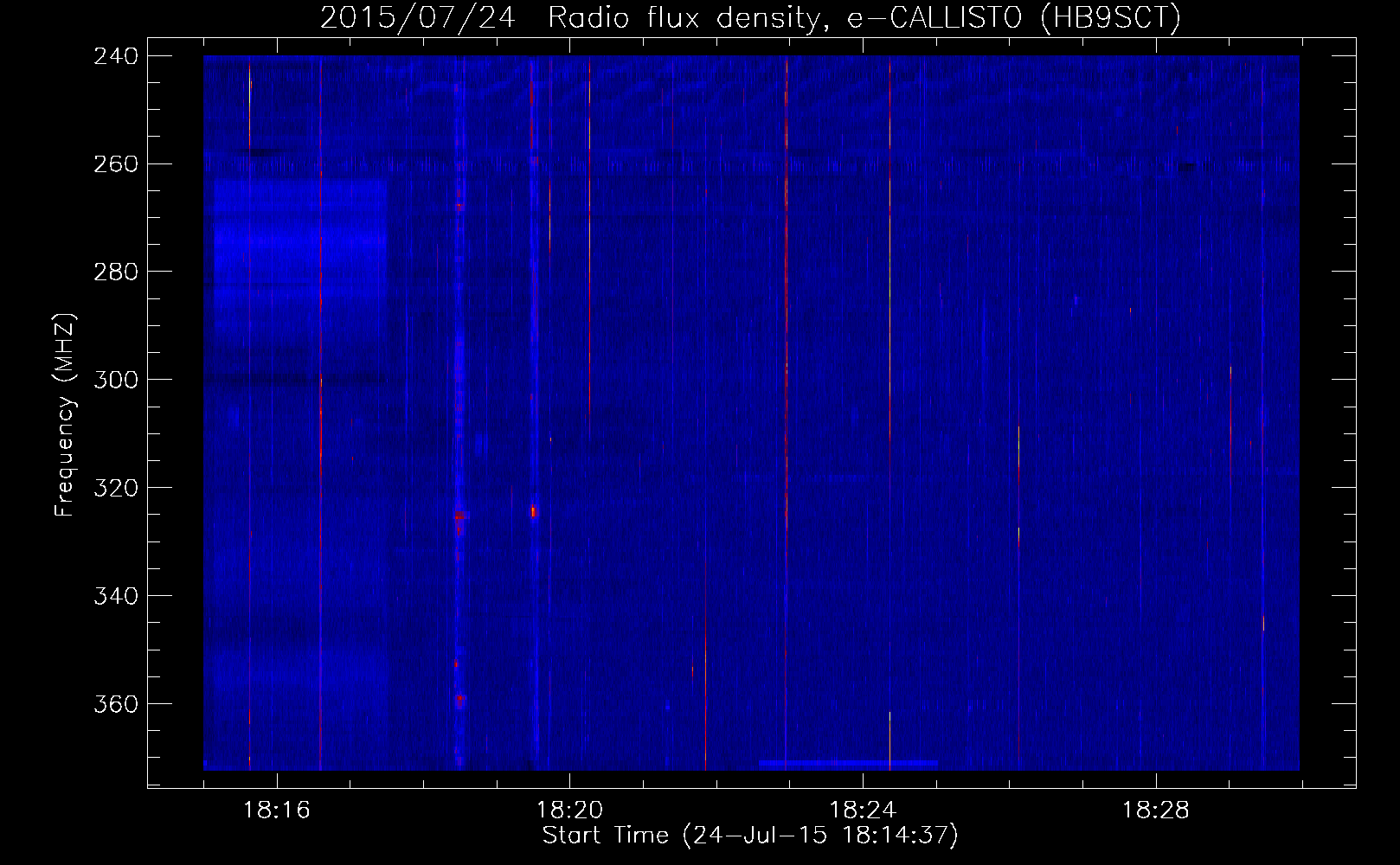Click the 340 frequency tick label
The image size is (1400, 865).
(x=116, y=597)
